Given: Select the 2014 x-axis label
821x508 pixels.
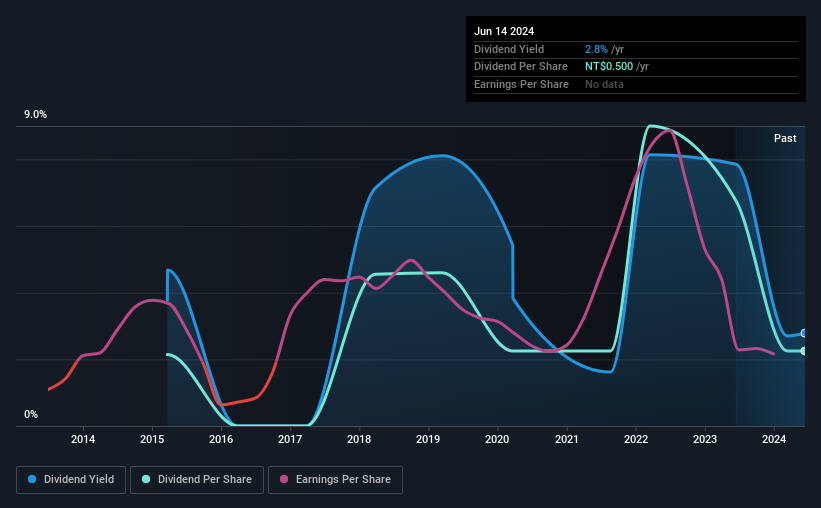Looking at the screenshot, I should point(83,439).
